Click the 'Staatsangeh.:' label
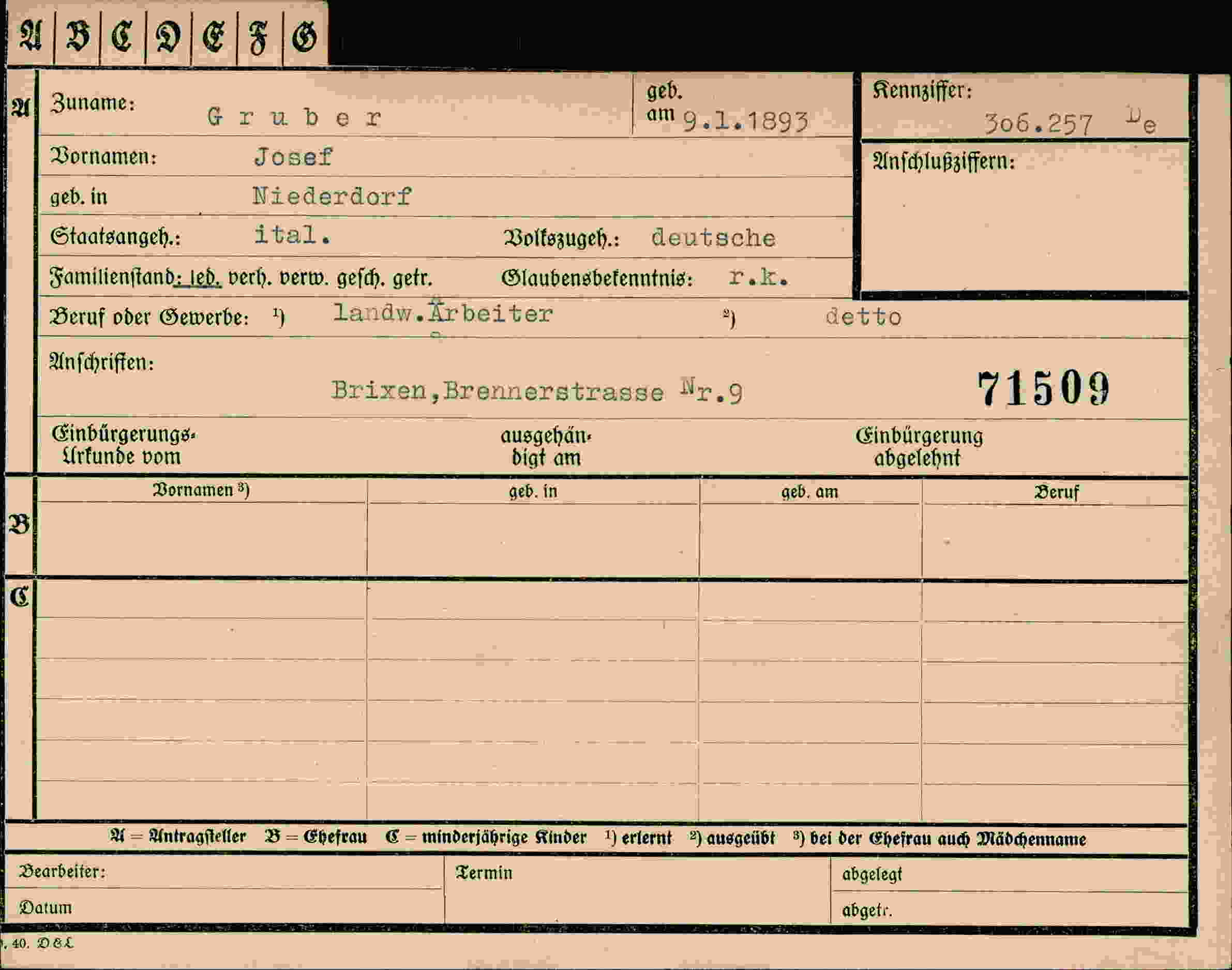 pos(115,237)
